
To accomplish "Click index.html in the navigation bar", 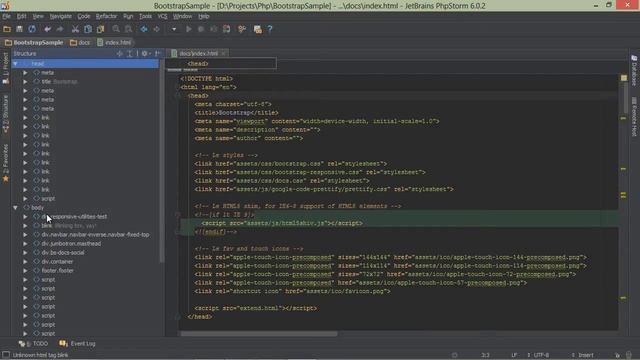I will point(114,42).
